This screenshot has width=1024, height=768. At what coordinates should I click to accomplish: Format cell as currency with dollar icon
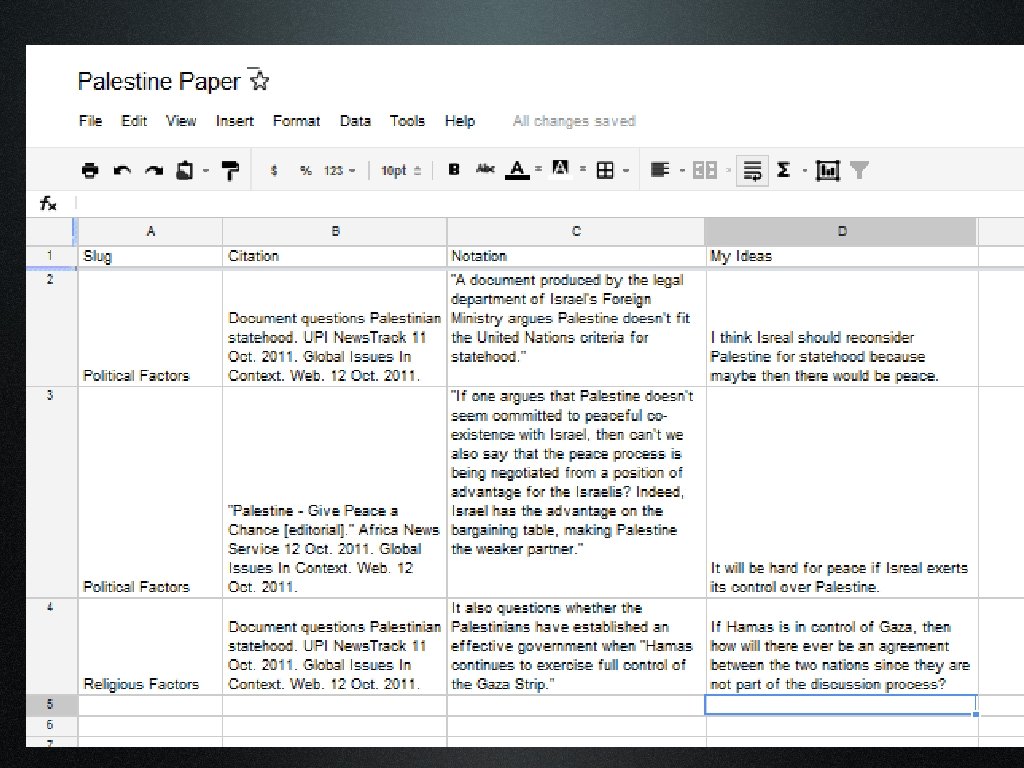[x=274, y=171]
